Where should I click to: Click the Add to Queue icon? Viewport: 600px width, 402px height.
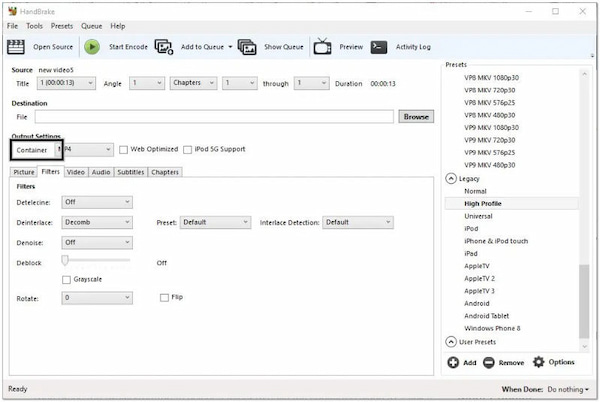pyautogui.click(x=164, y=47)
